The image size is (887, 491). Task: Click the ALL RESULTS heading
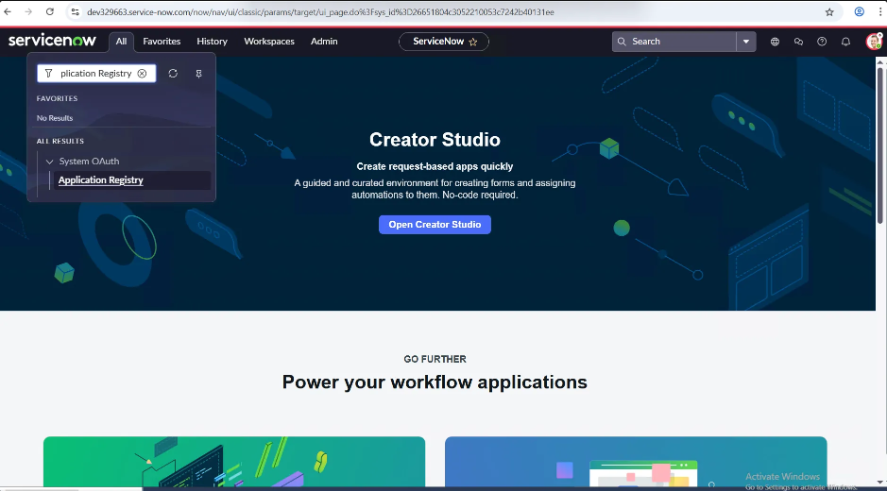pos(60,141)
